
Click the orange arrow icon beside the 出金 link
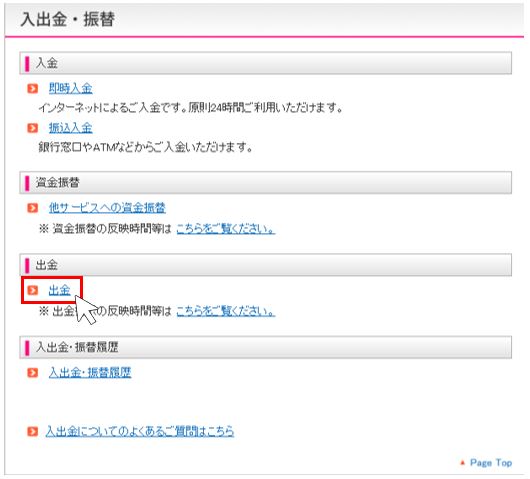(32, 290)
